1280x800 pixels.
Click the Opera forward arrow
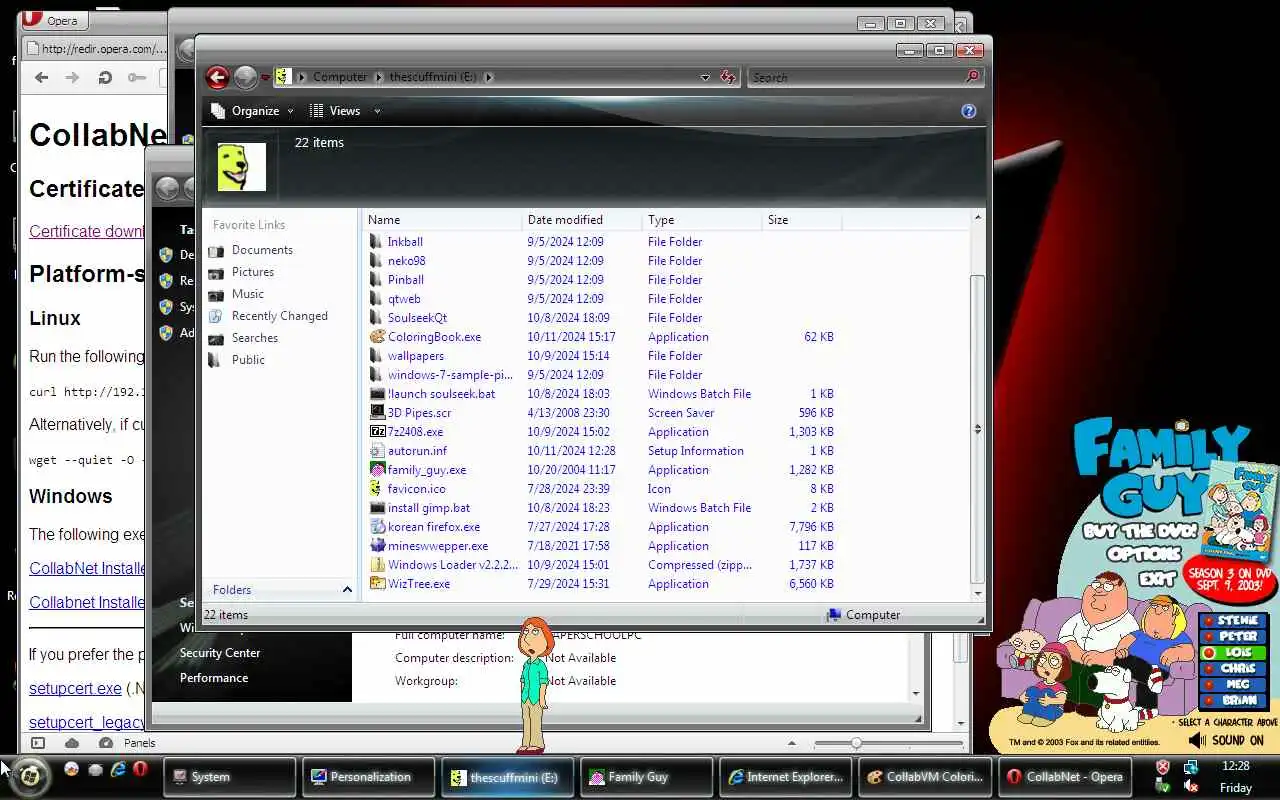(72, 77)
